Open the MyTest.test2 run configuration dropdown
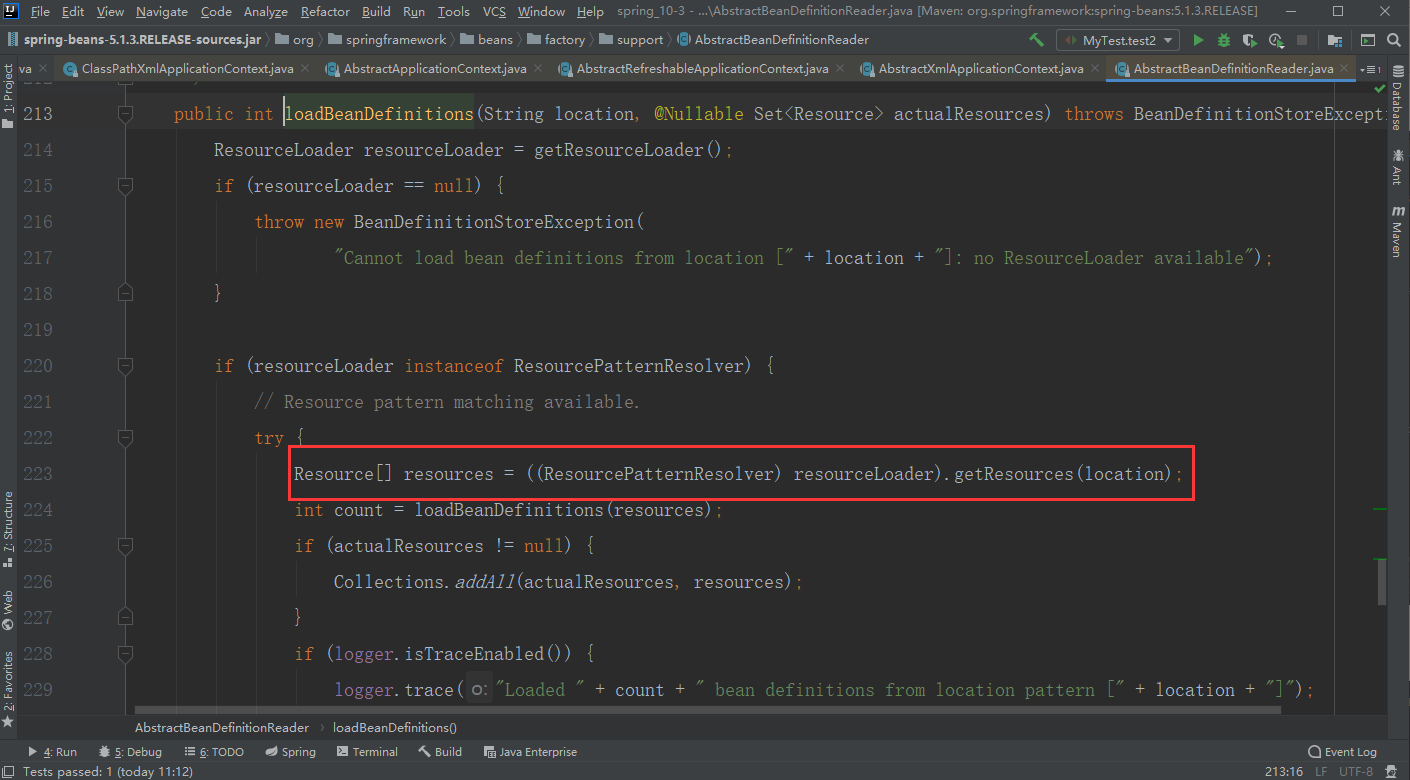 (1117, 40)
